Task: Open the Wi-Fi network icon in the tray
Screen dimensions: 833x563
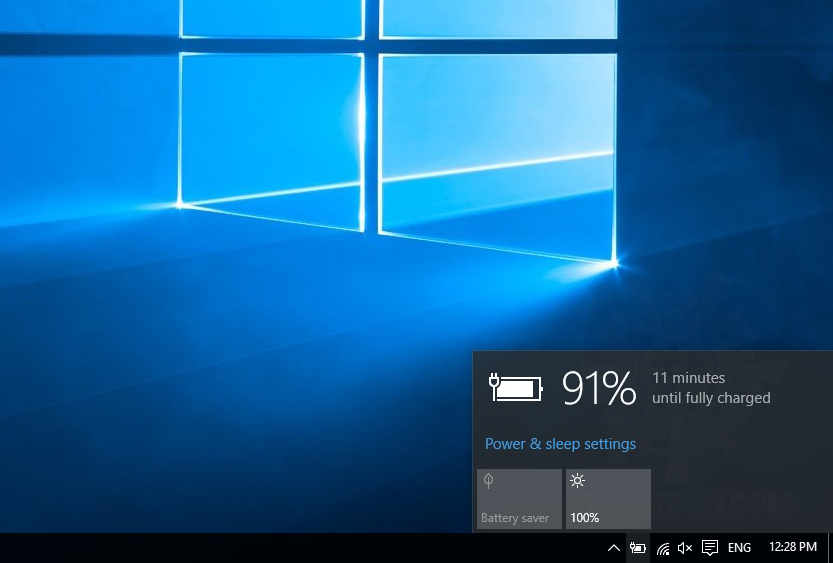Action: [x=662, y=548]
